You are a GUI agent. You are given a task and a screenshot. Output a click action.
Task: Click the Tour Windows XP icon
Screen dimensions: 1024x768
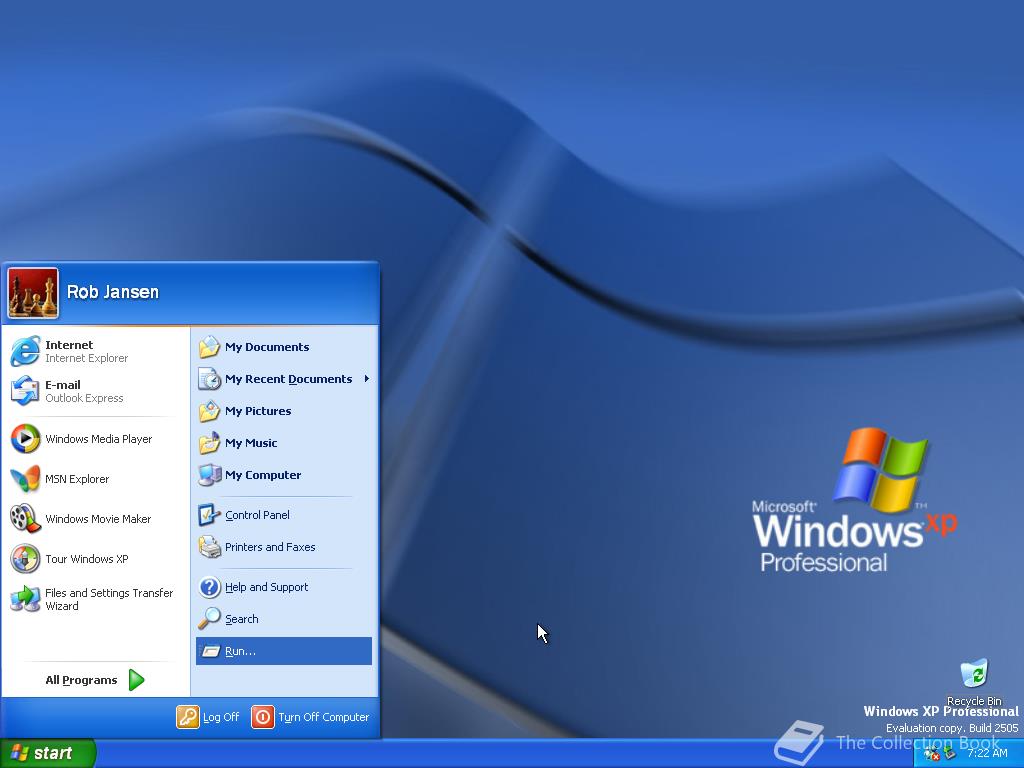25,559
